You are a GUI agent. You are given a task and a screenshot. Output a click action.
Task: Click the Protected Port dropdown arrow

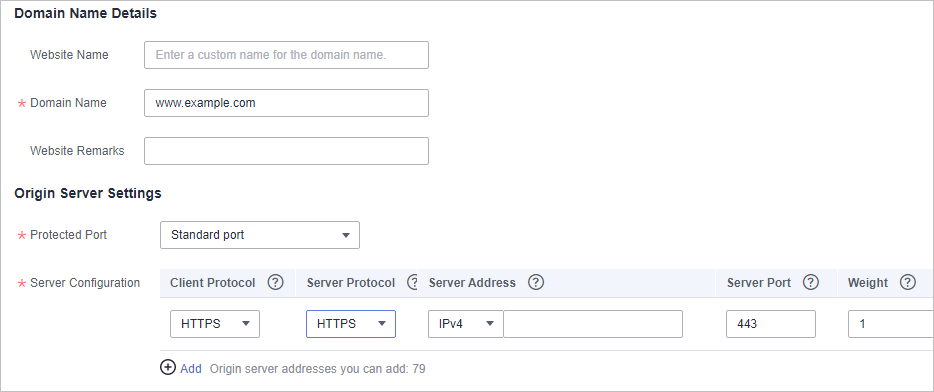click(345, 235)
